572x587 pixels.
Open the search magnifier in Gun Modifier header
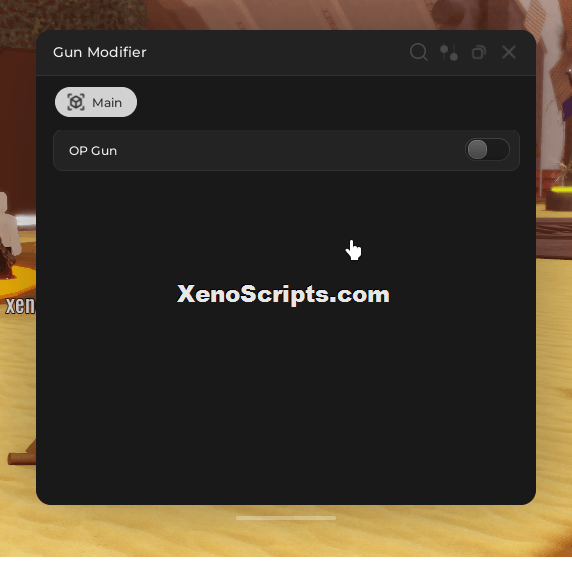coord(419,52)
